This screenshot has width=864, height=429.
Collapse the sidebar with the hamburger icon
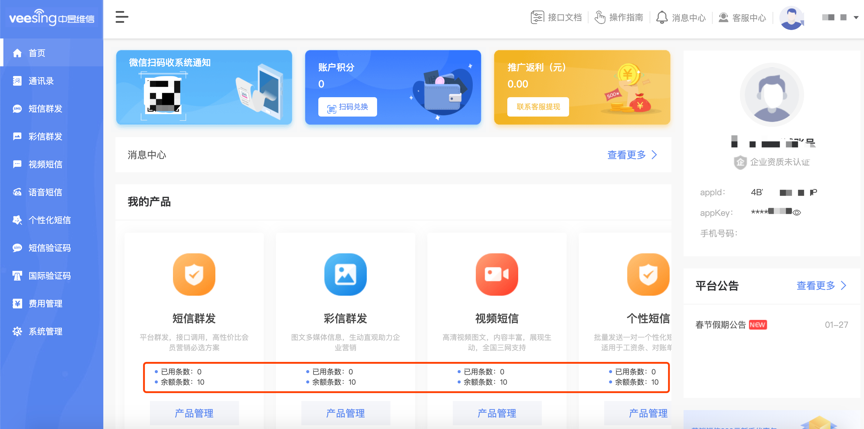[122, 17]
